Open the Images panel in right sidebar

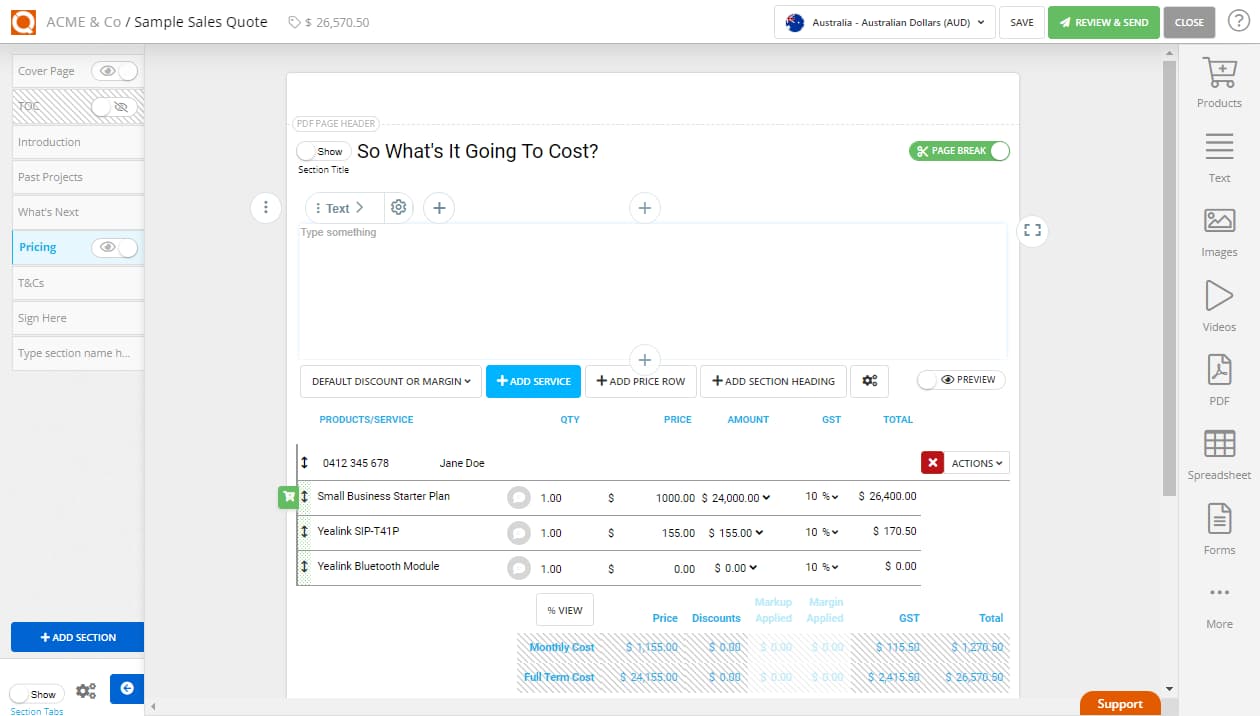click(x=1219, y=222)
